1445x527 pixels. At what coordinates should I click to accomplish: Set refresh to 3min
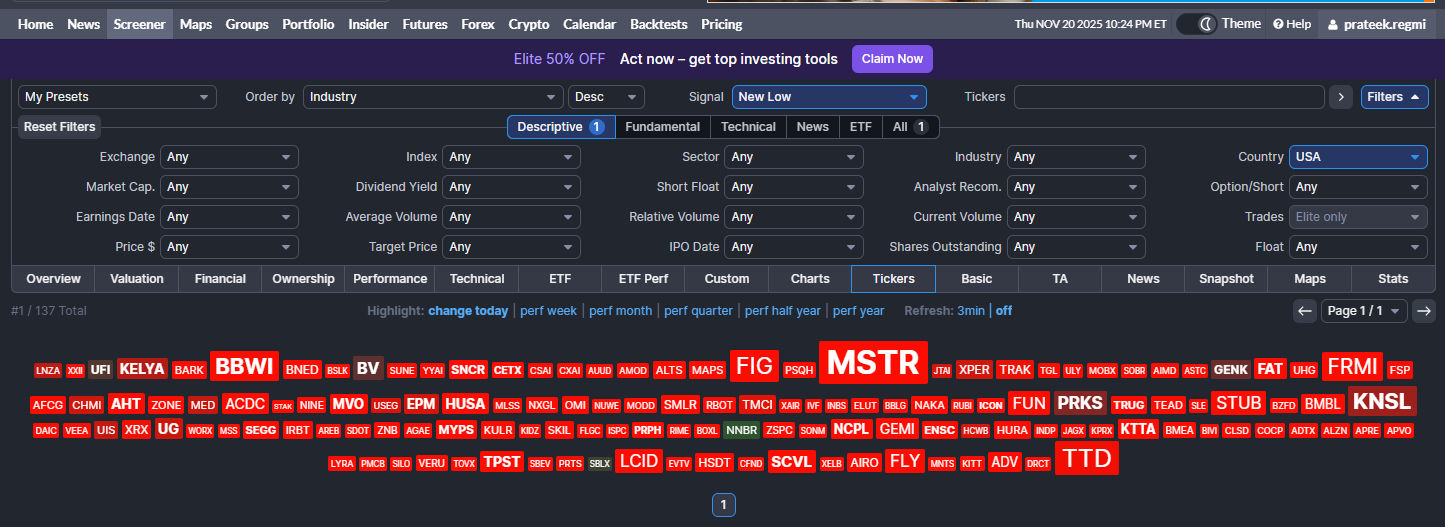pos(971,311)
